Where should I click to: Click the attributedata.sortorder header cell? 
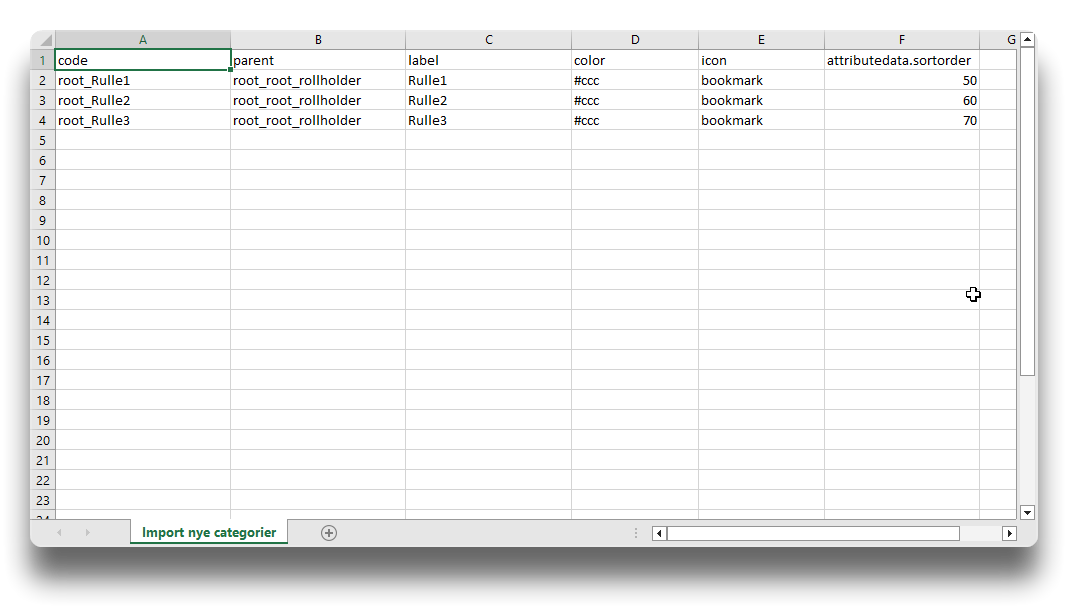(x=901, y=60)
